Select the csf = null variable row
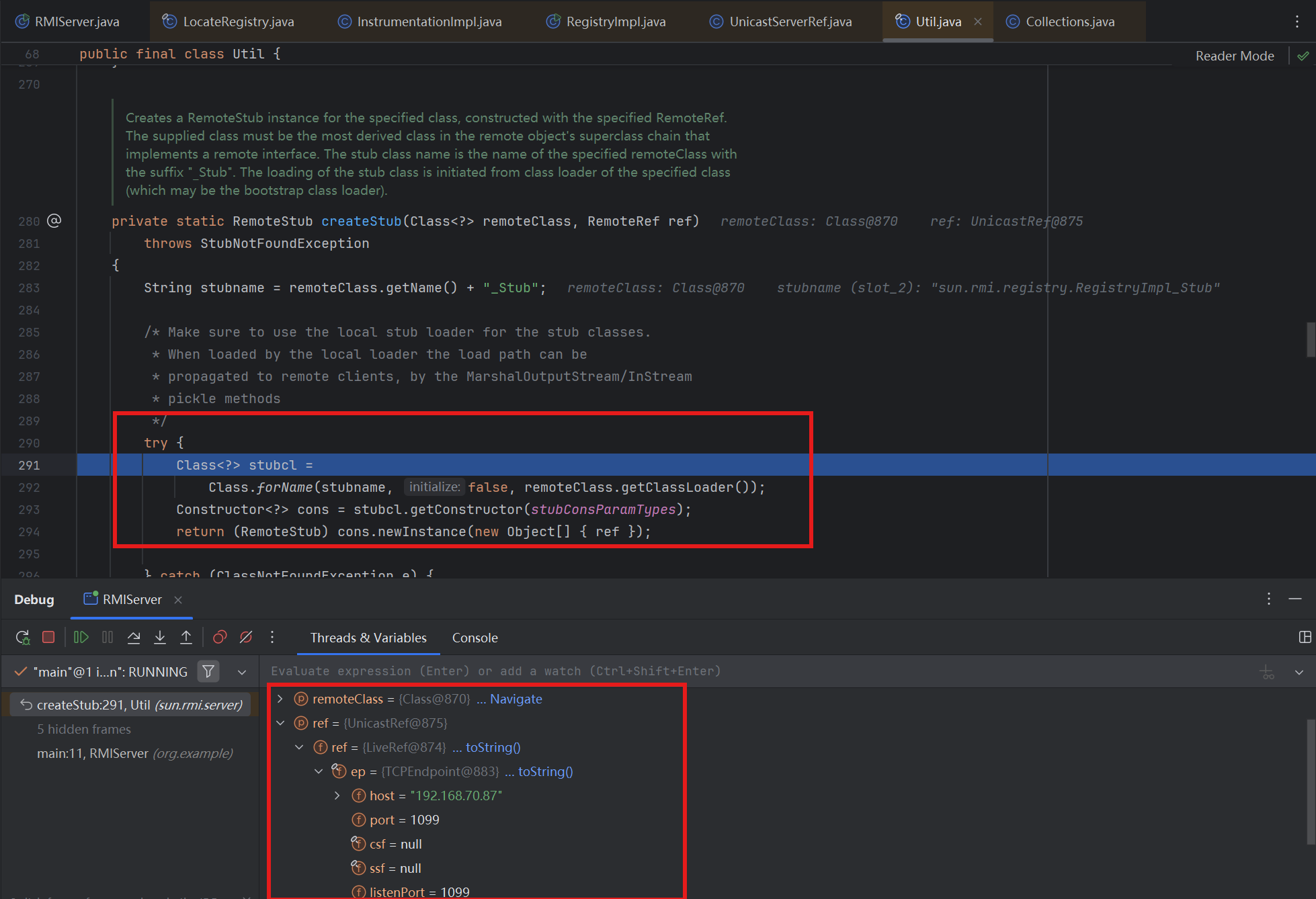 point(386,844)
